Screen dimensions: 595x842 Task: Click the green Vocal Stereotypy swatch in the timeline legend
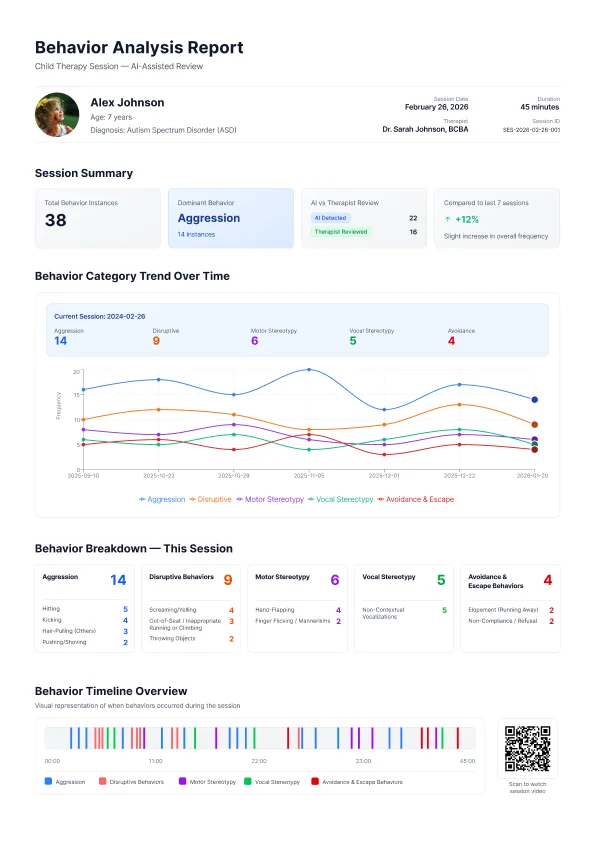click(x=248, y=781)
